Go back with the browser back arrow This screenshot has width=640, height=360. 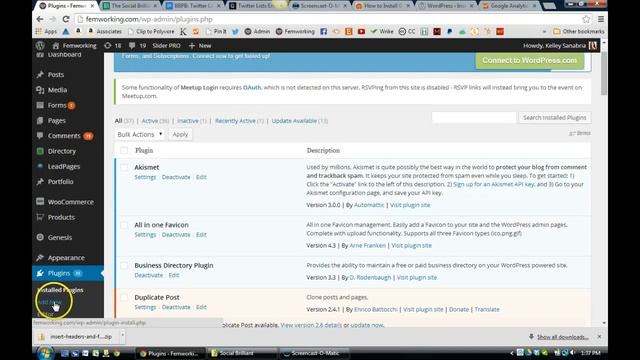(x=40, y=19)
